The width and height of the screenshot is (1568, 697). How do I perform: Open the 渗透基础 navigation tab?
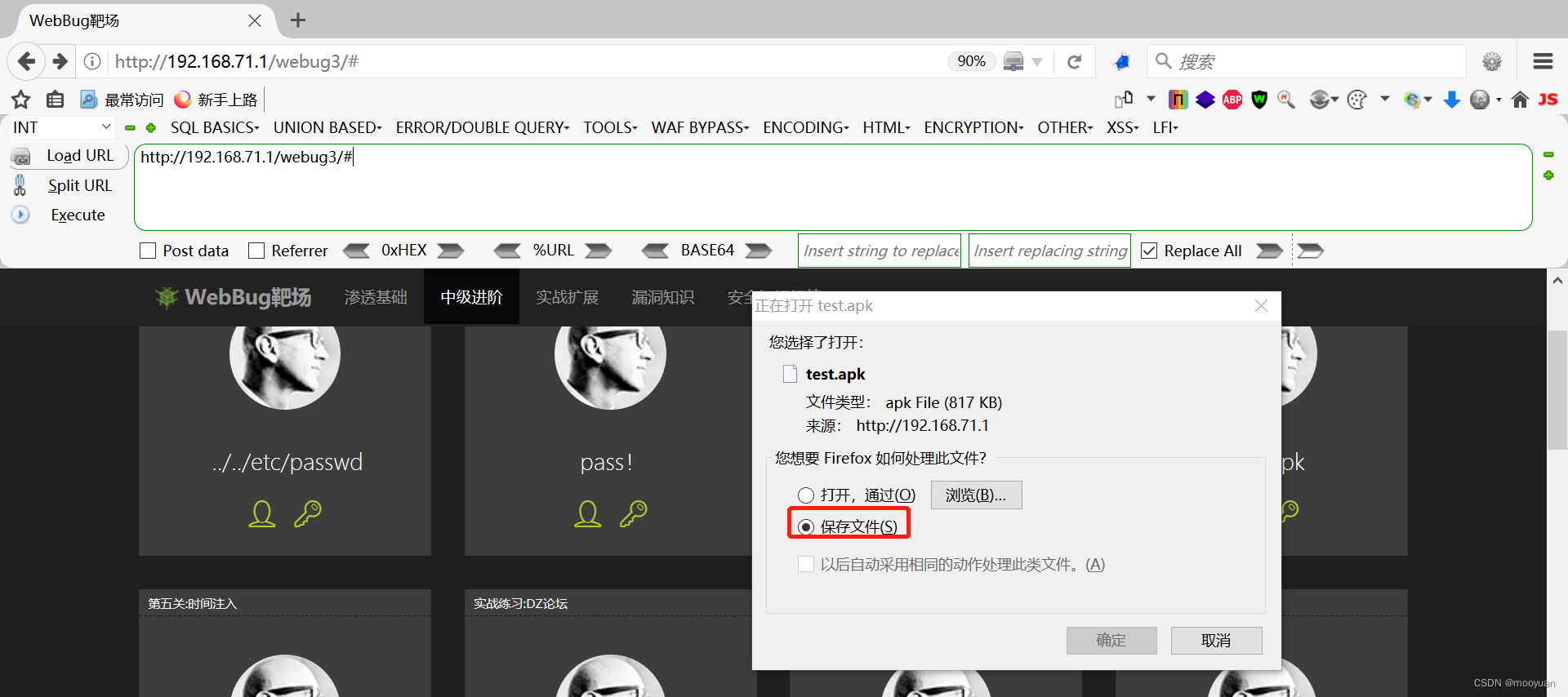pos(376,297)
